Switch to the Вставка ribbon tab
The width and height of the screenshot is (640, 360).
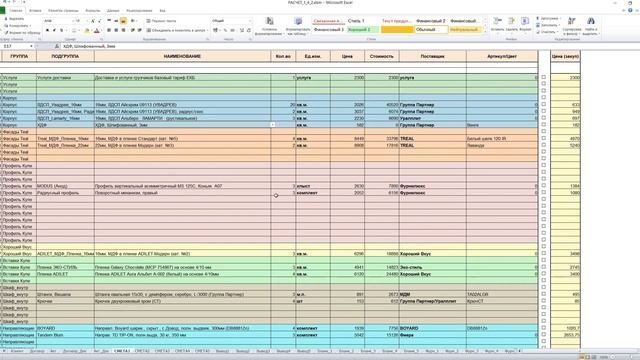point(35,11)
